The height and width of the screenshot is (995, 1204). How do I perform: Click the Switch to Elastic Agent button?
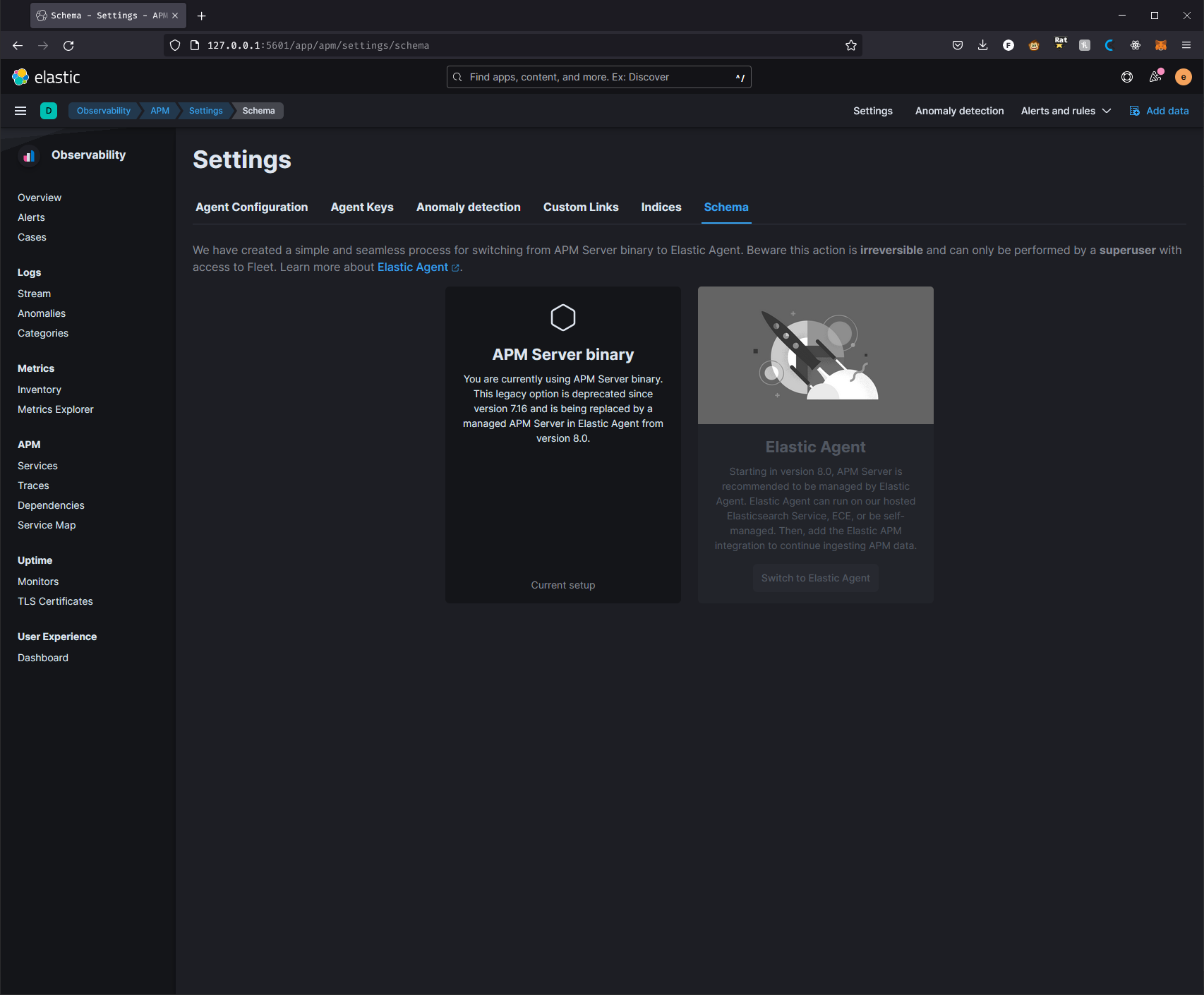(816, 578)
